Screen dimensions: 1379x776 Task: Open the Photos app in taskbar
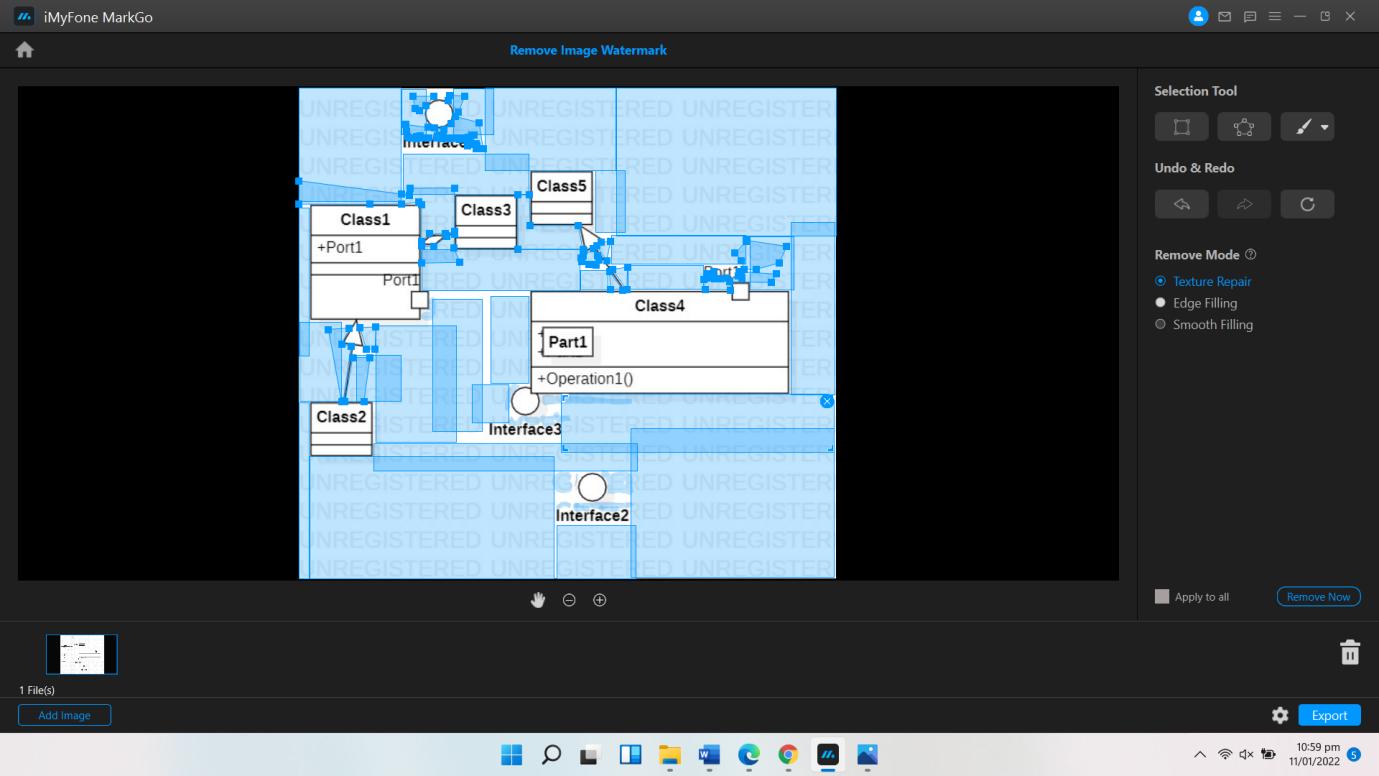[867, 755]
